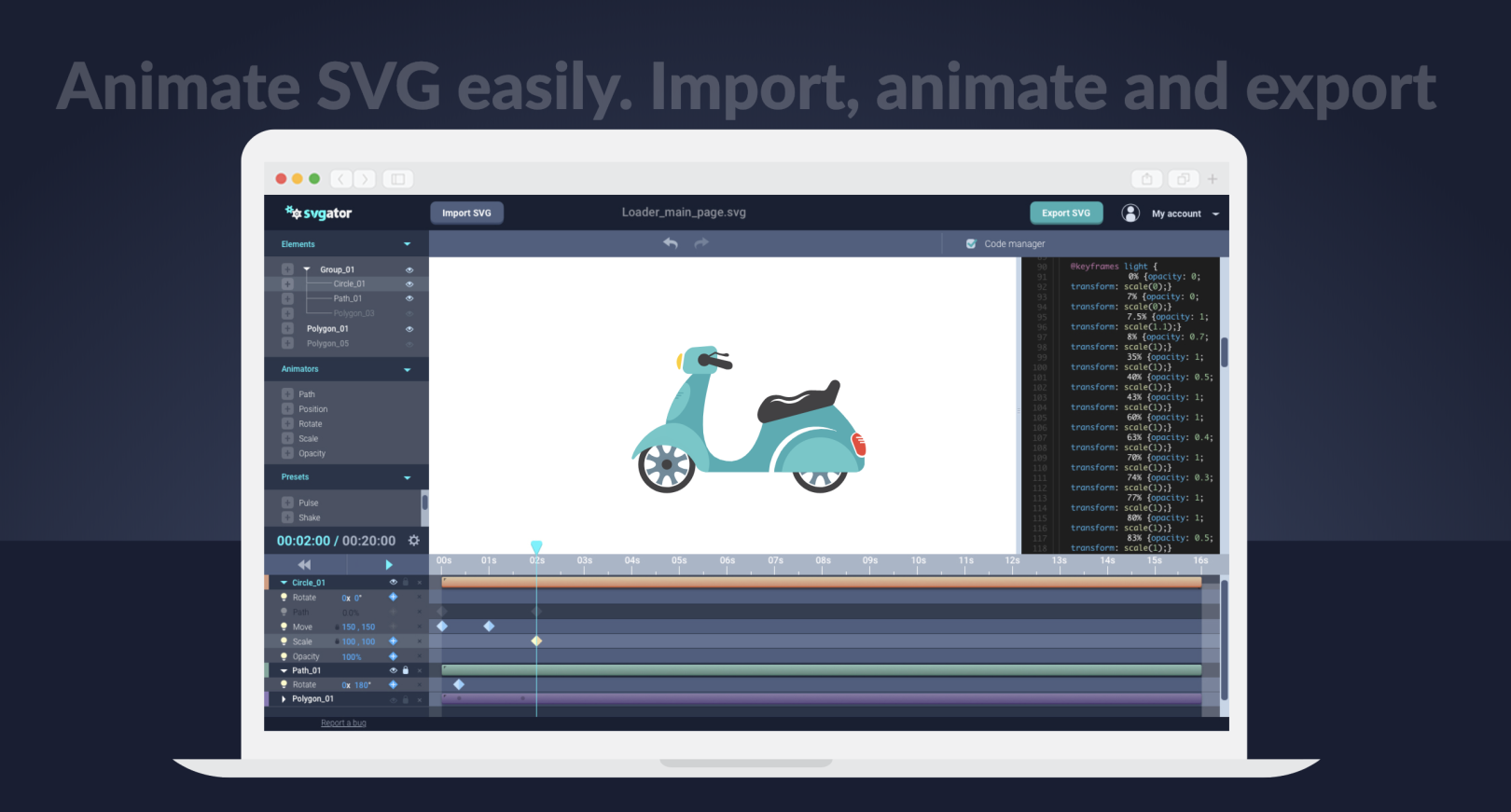Open timeline settings gear icon
The image size is (1511, 812).
(x=414, y=541)
